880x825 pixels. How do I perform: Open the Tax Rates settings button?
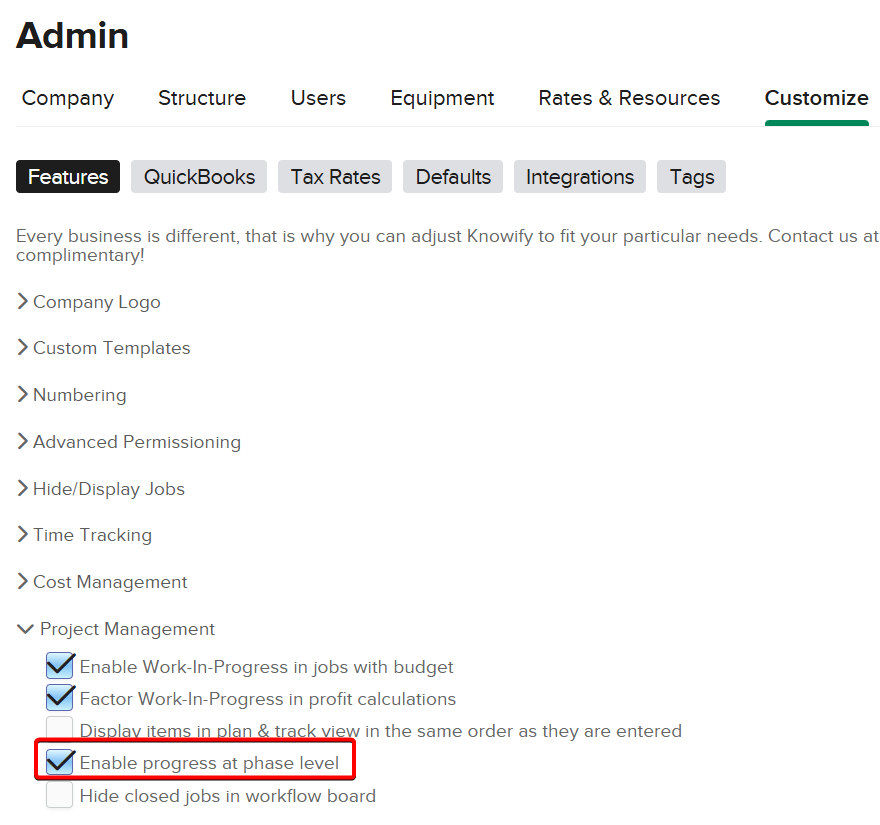tap(335, 177)
